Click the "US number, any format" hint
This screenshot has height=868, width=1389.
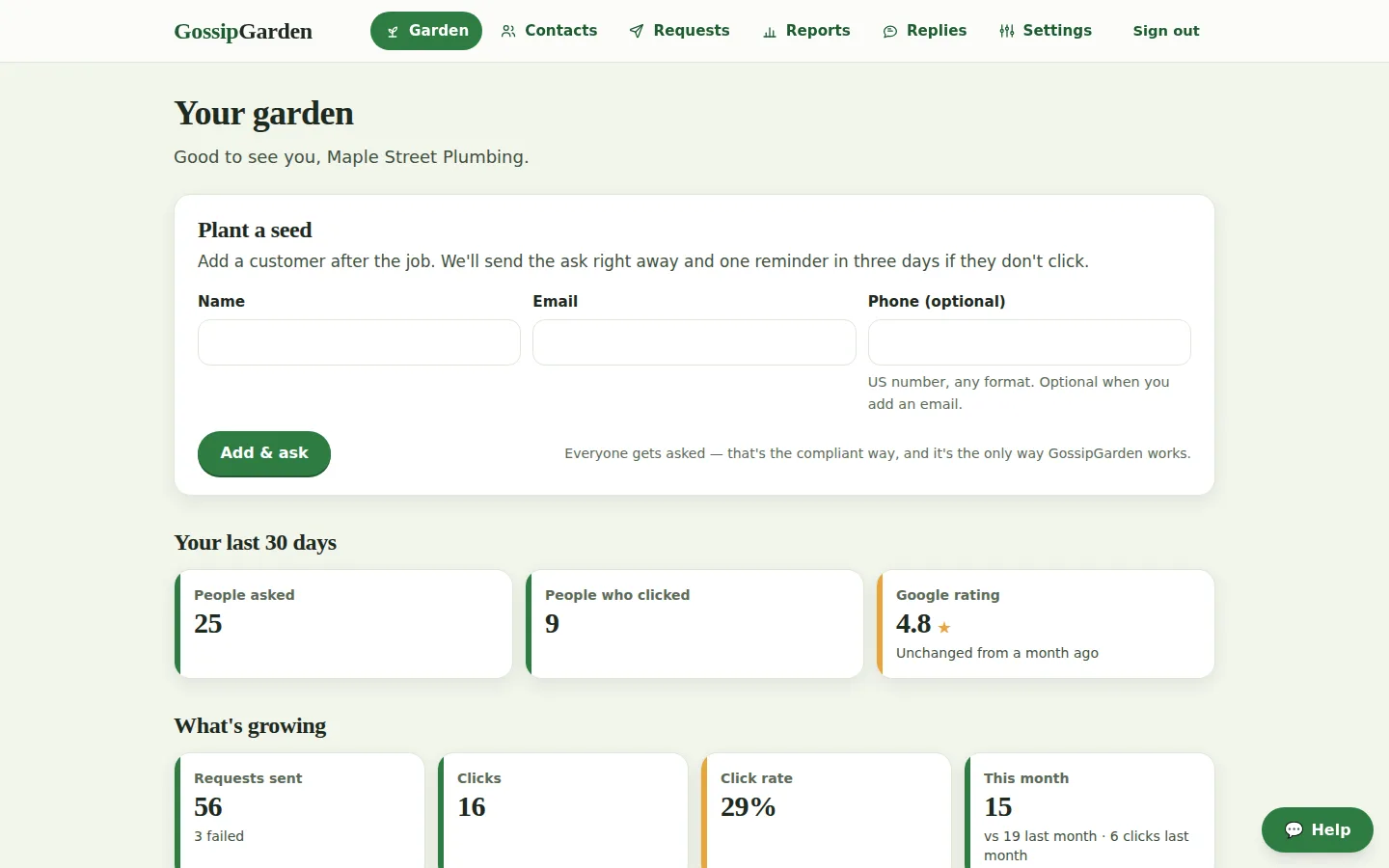point(1019,393)
